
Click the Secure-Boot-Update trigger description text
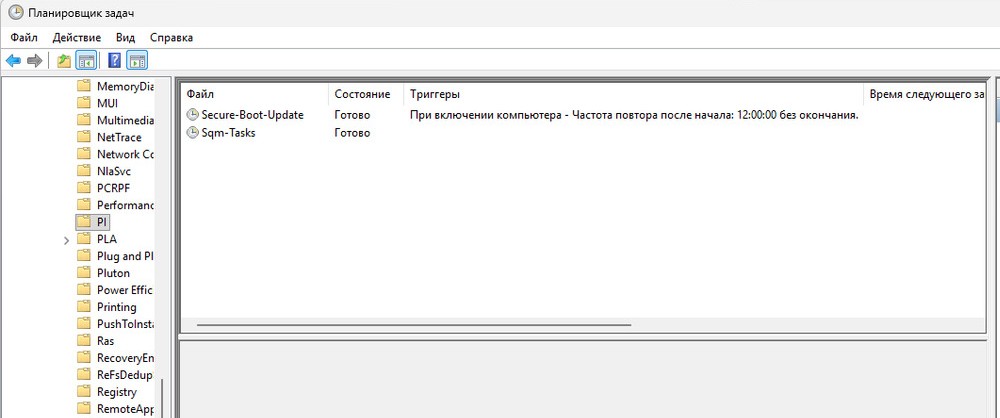pyautogui.click(x=634, y=116)
